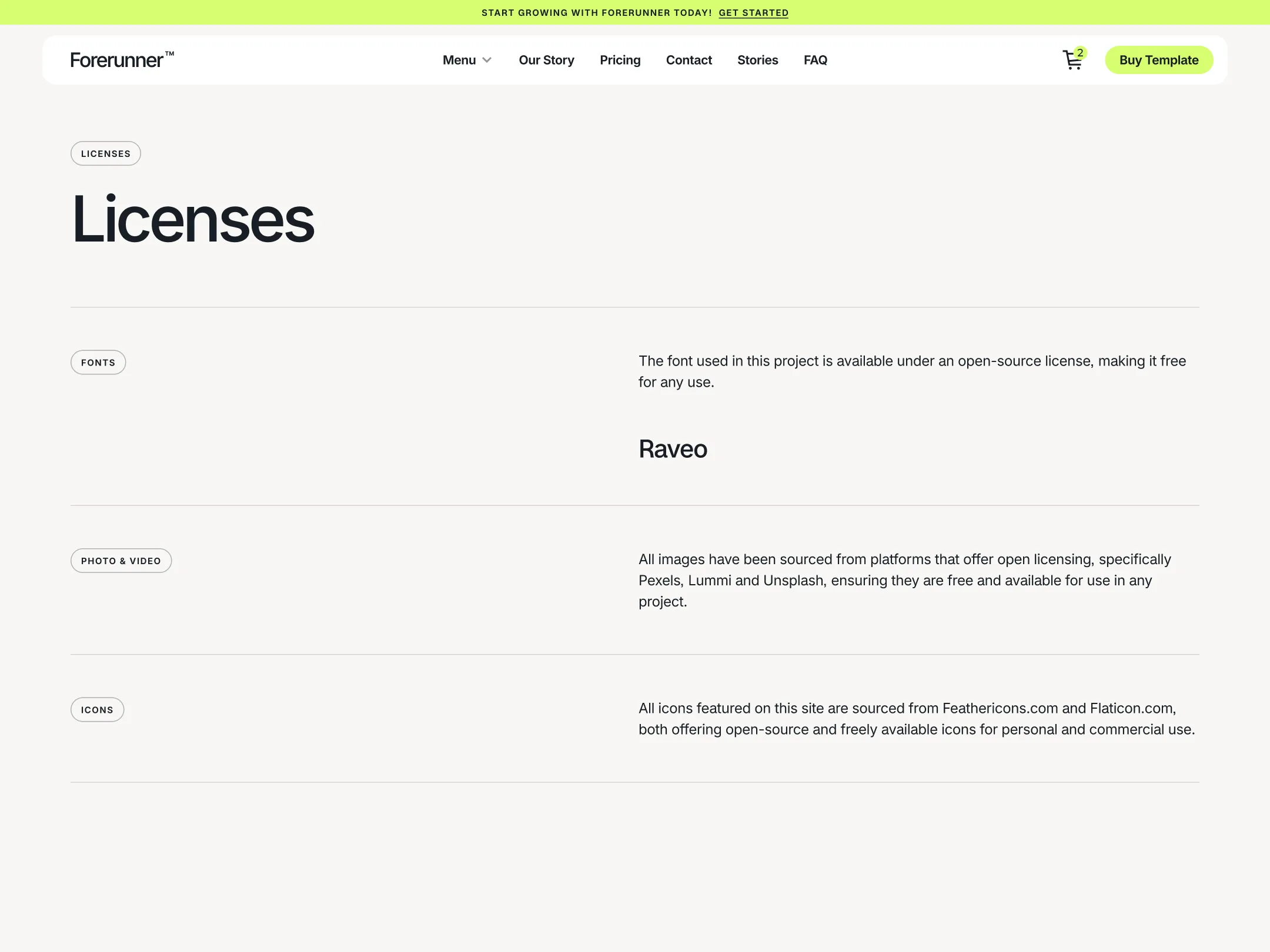
Task: Click the Fonts pill tag
Action: click(98, 363)
